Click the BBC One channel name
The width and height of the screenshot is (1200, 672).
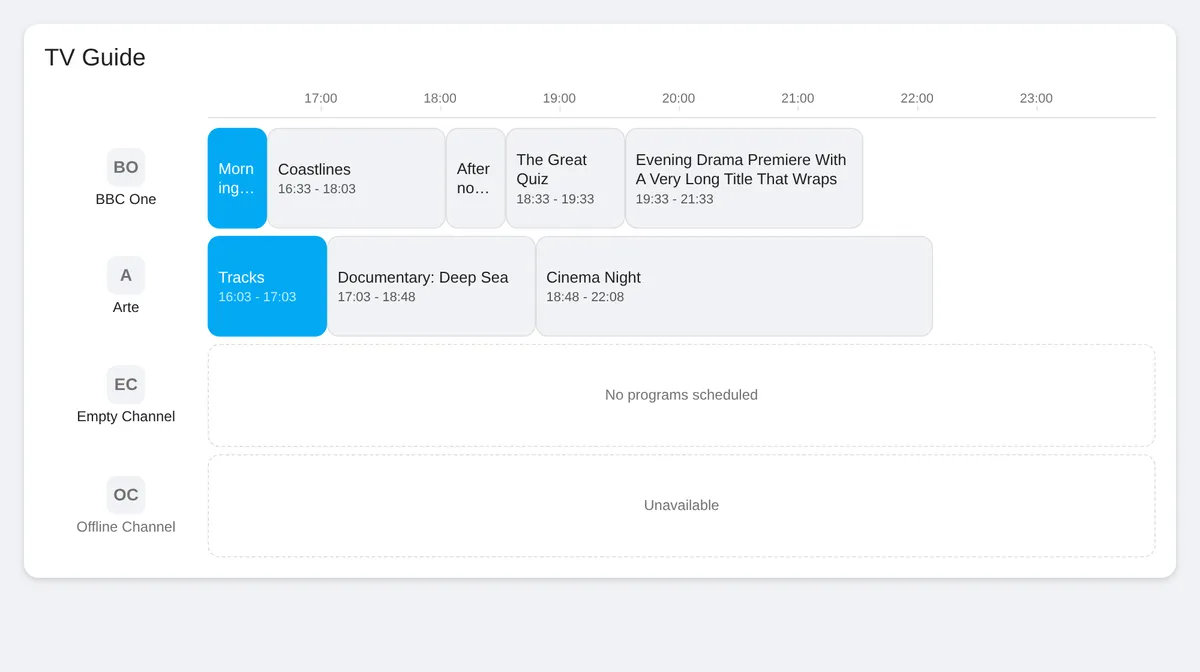[126, 199]
